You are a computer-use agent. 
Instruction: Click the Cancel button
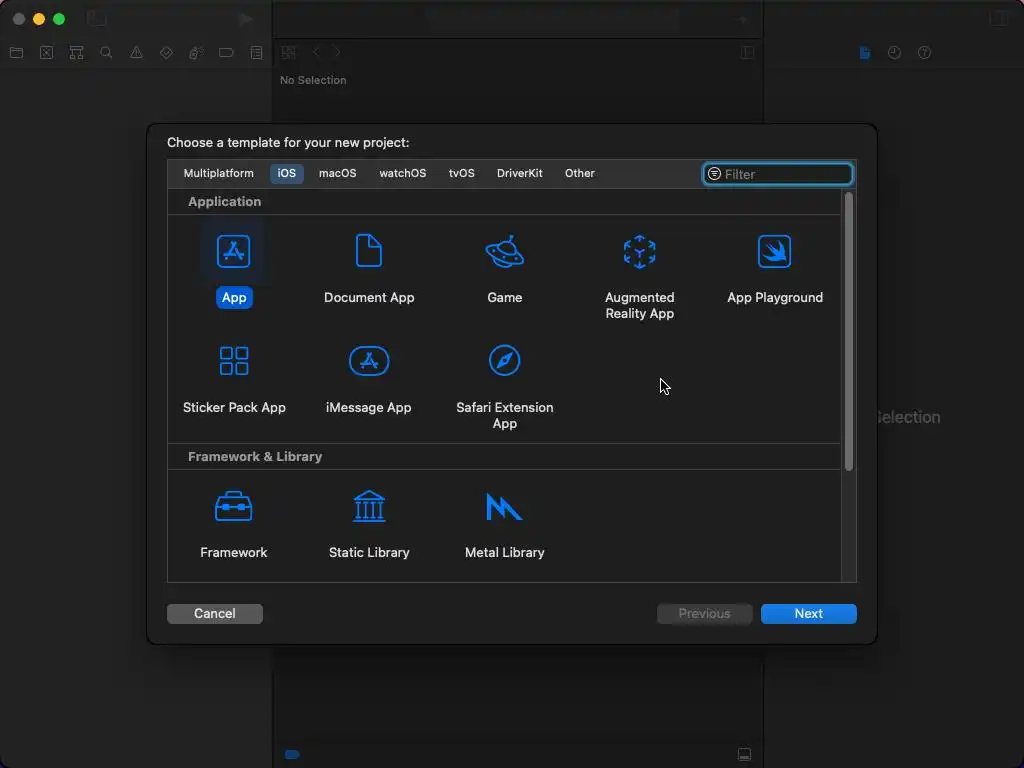(x=215, y=613)
